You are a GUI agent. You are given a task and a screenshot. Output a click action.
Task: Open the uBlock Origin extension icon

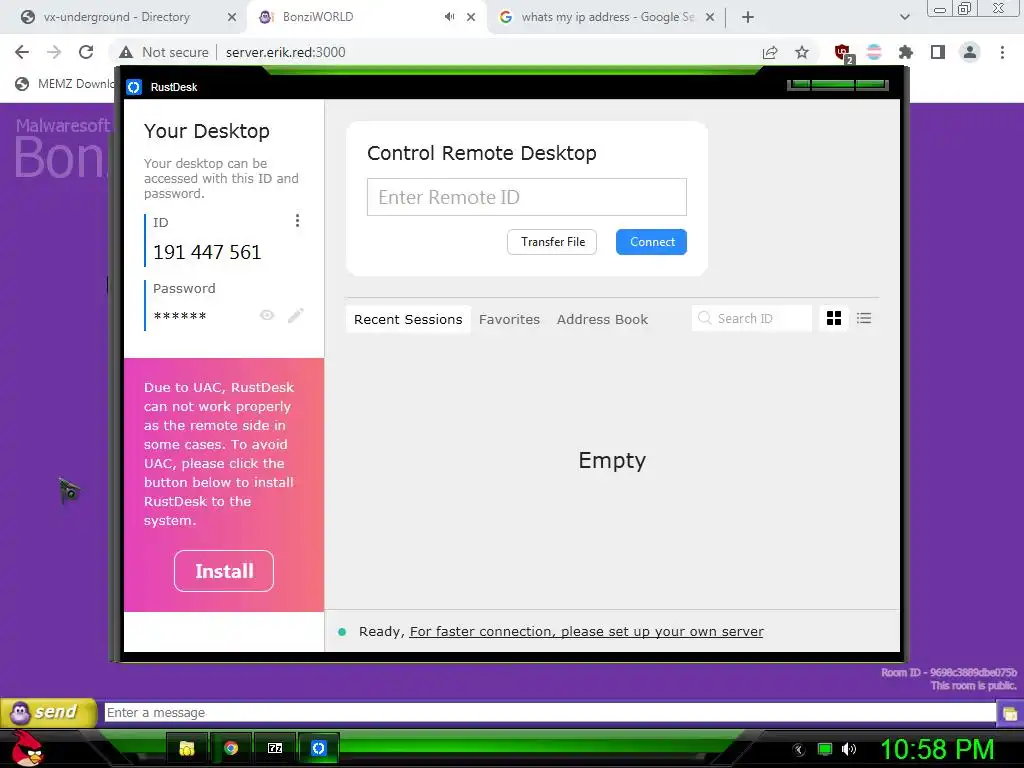pos(843,52)
